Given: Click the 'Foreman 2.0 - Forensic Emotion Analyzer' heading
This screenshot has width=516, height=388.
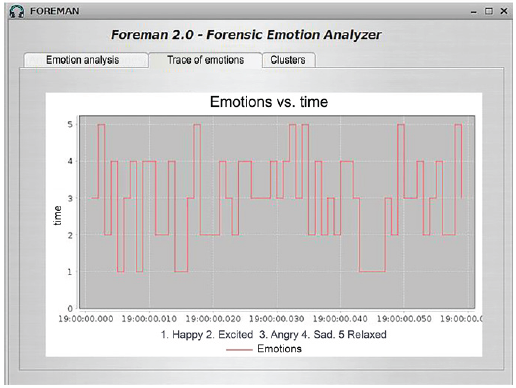Looking at the screenshot, I should [246, 35].
